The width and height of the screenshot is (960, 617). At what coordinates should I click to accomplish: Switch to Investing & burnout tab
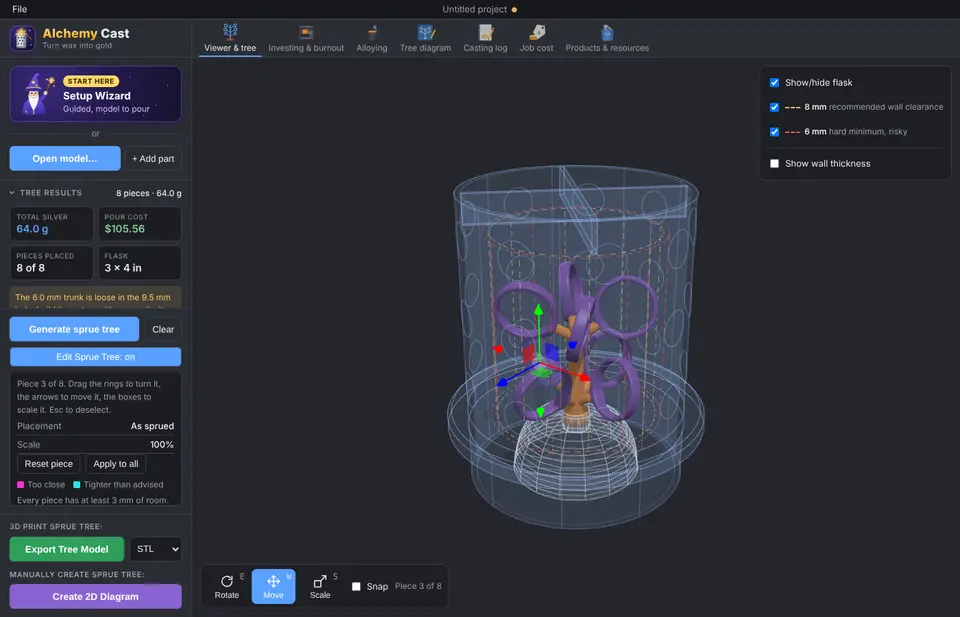pos(306,38)
